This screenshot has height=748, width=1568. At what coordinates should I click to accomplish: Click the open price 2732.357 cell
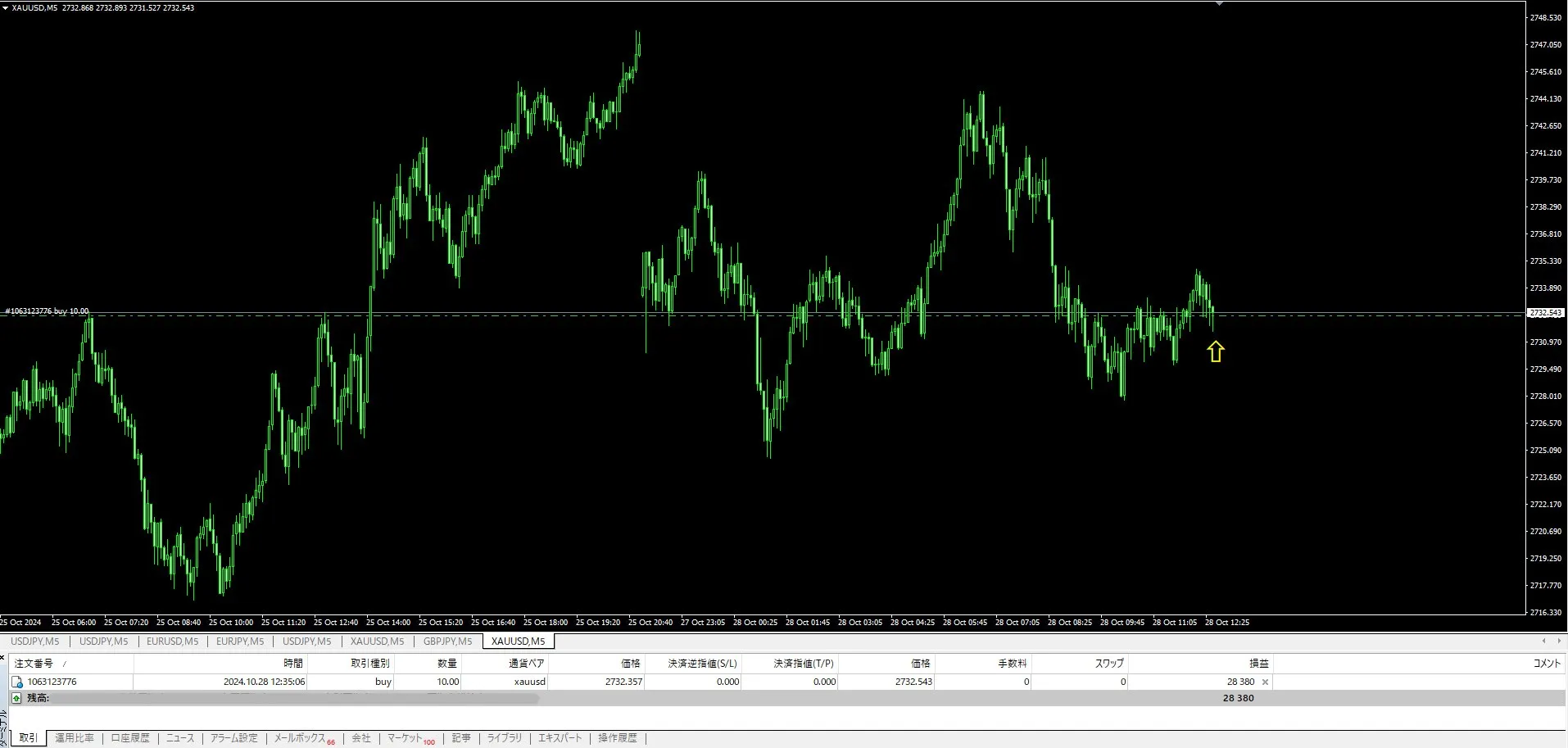pyautogui.click(x=596, y=682)
